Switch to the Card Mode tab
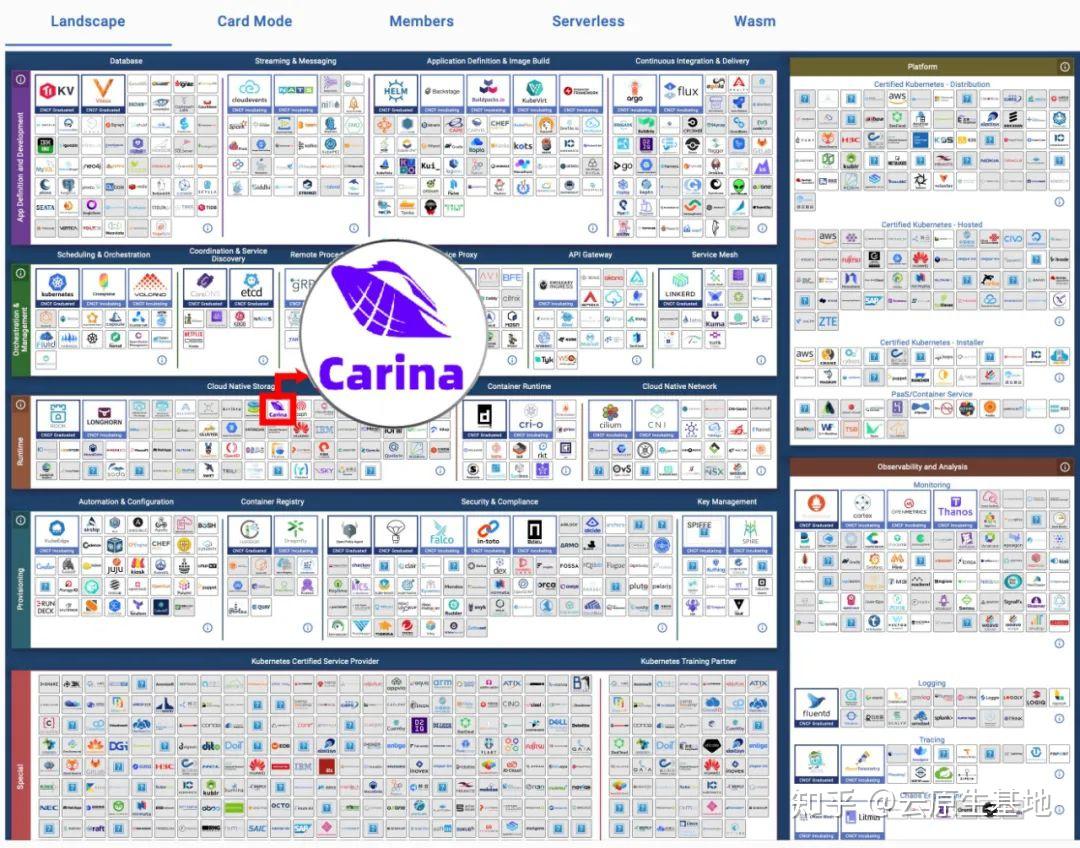This screenshot has width=1080, height=848. [255, 21]
